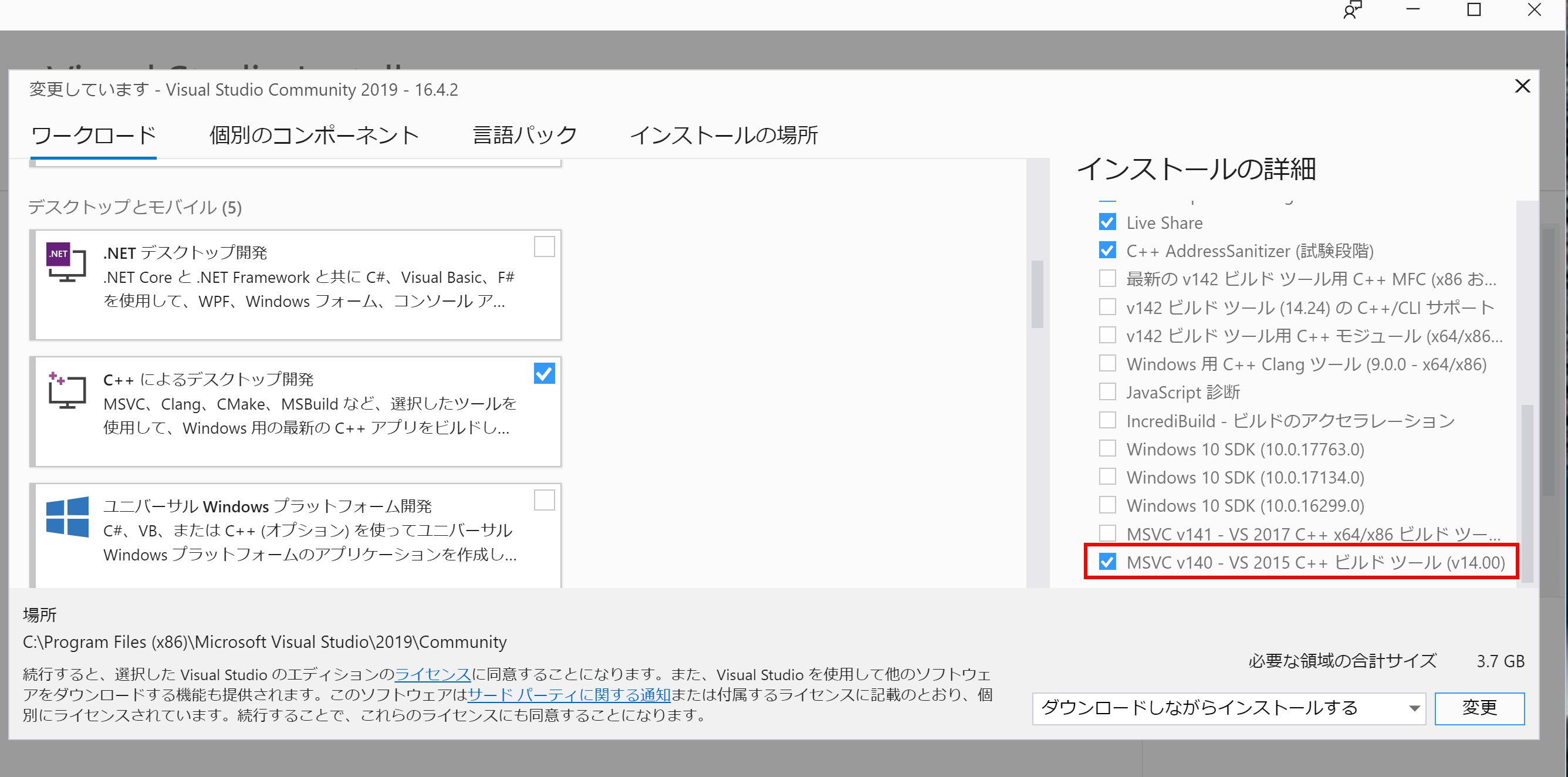The image size is (1568, 777).
Task: Click the C++ desktop development workload icon
Action: coord(66,390)
